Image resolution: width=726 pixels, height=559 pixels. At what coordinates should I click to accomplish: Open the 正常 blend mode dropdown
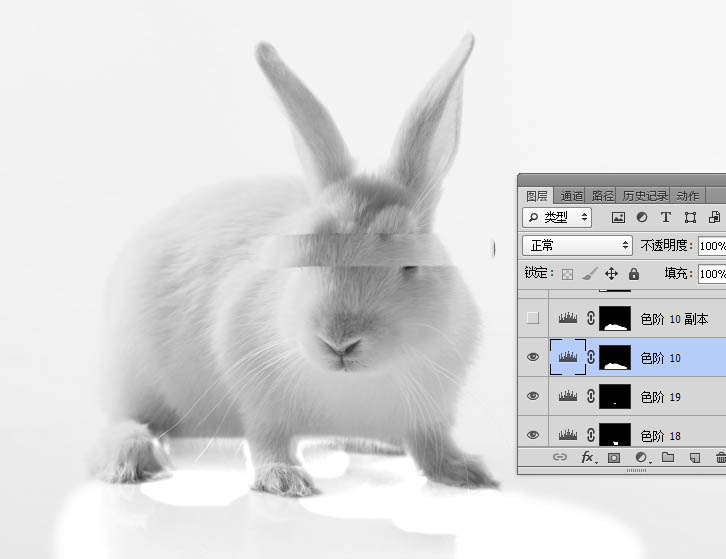point(577,245)
